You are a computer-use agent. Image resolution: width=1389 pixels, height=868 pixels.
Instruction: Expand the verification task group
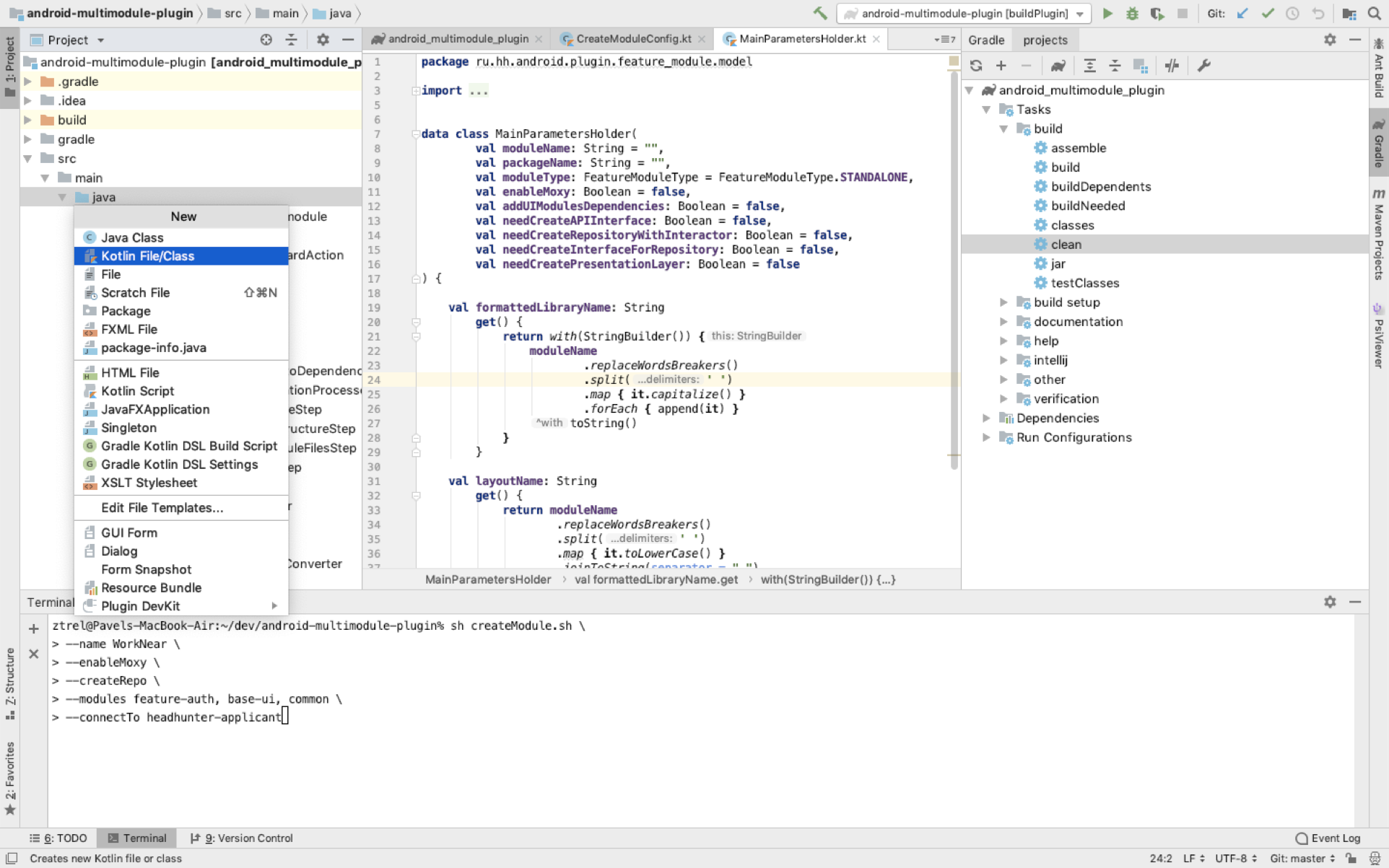pyautogui.click(x=1003, y=398)
